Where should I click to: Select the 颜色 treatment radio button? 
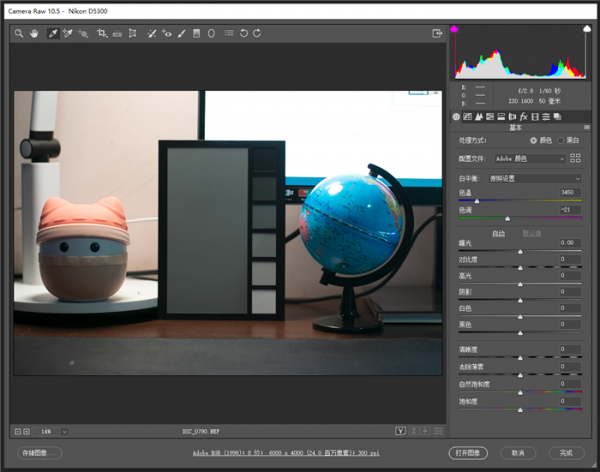tap(533, 141)
